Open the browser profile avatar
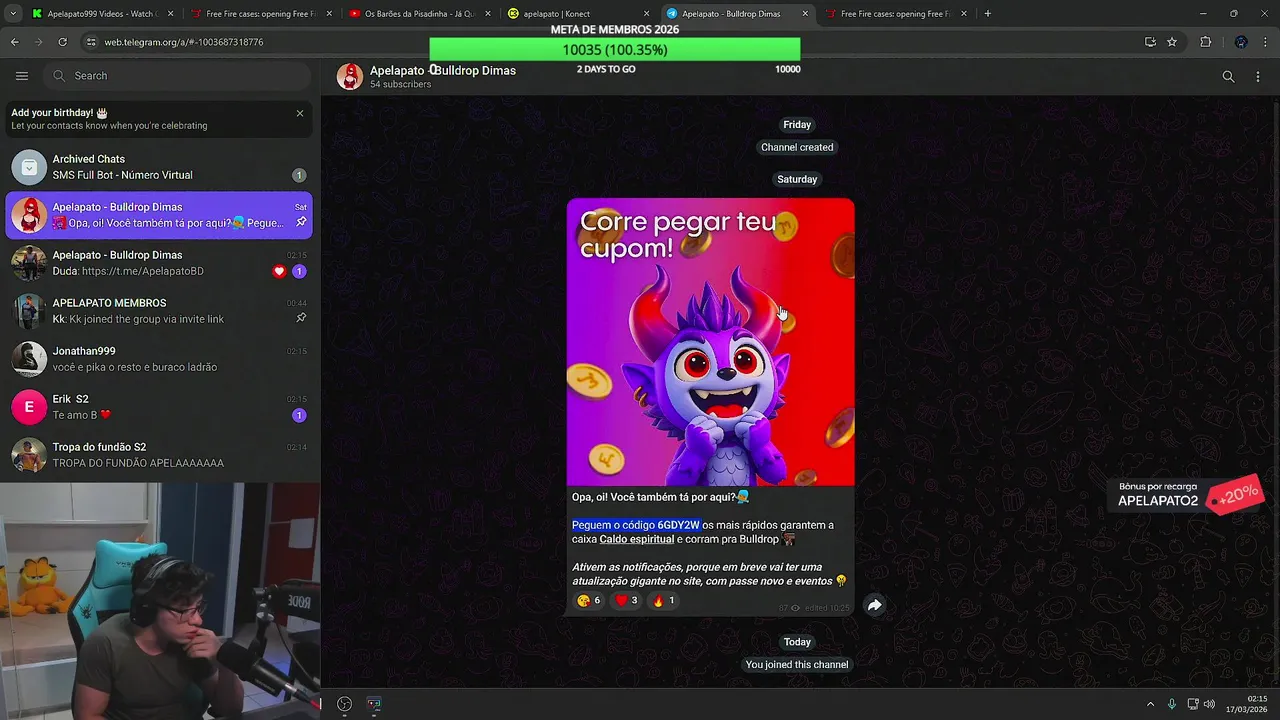The width and height of the screenshot is (1280, 720). [1241, 42]
